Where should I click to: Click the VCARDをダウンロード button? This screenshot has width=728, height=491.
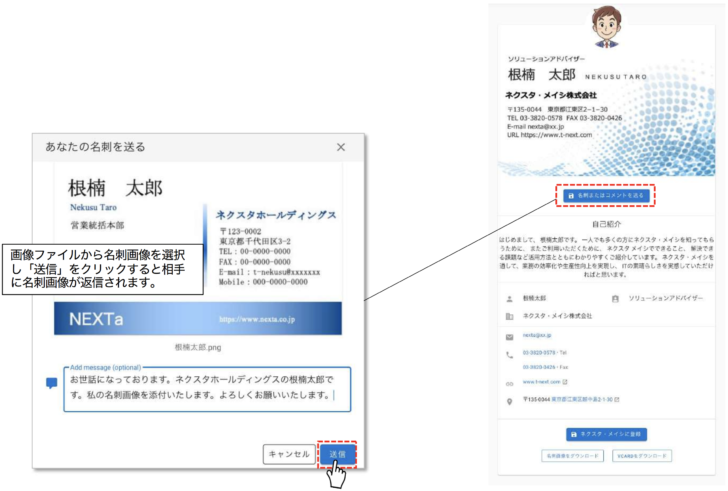[x=642, y=456]
